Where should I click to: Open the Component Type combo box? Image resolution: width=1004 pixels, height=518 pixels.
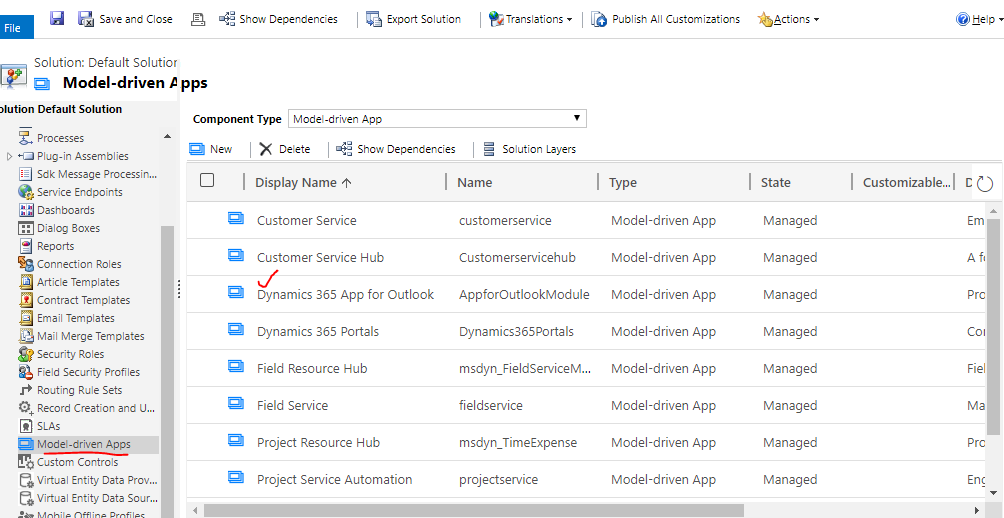point(437,118)
